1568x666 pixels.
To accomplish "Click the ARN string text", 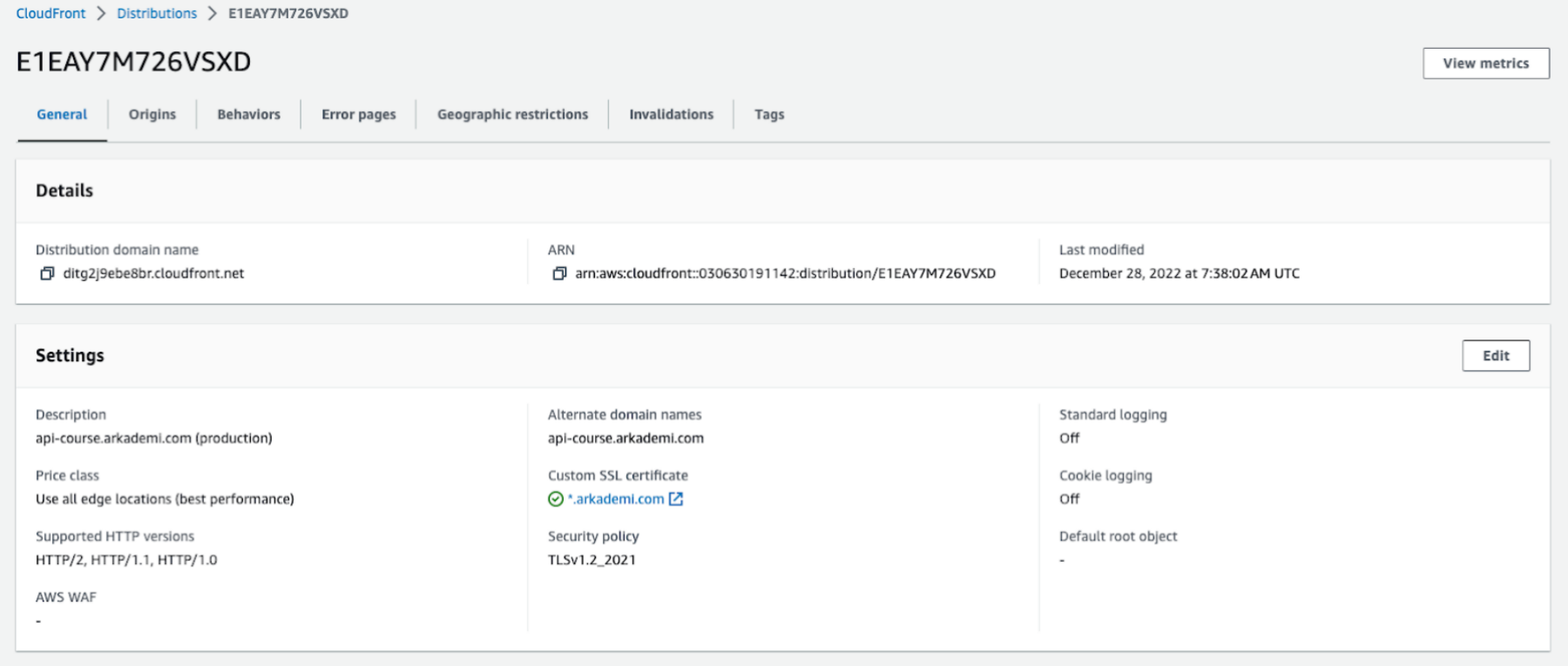I will click(x=785, y=273).
